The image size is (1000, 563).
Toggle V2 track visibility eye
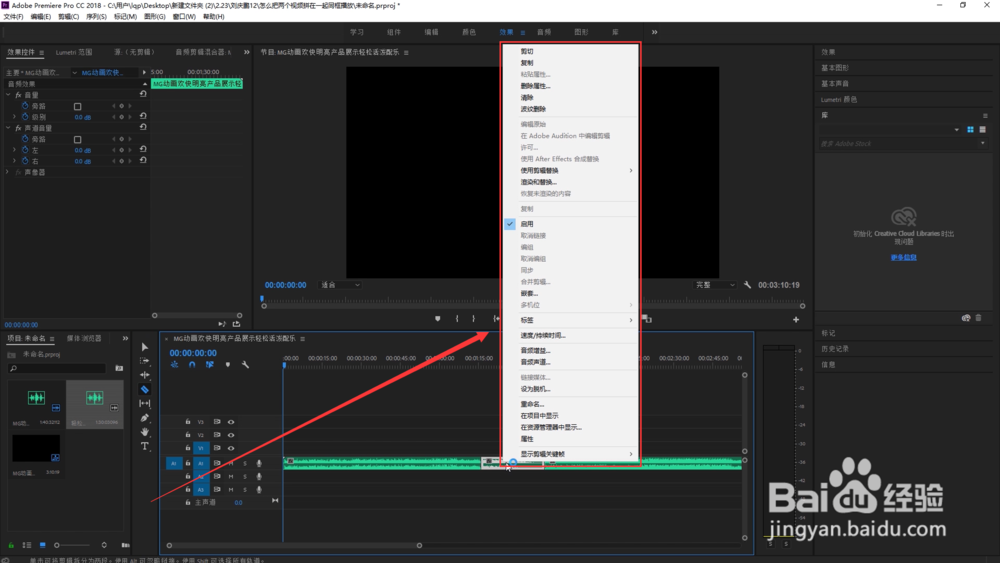point(231,435)
